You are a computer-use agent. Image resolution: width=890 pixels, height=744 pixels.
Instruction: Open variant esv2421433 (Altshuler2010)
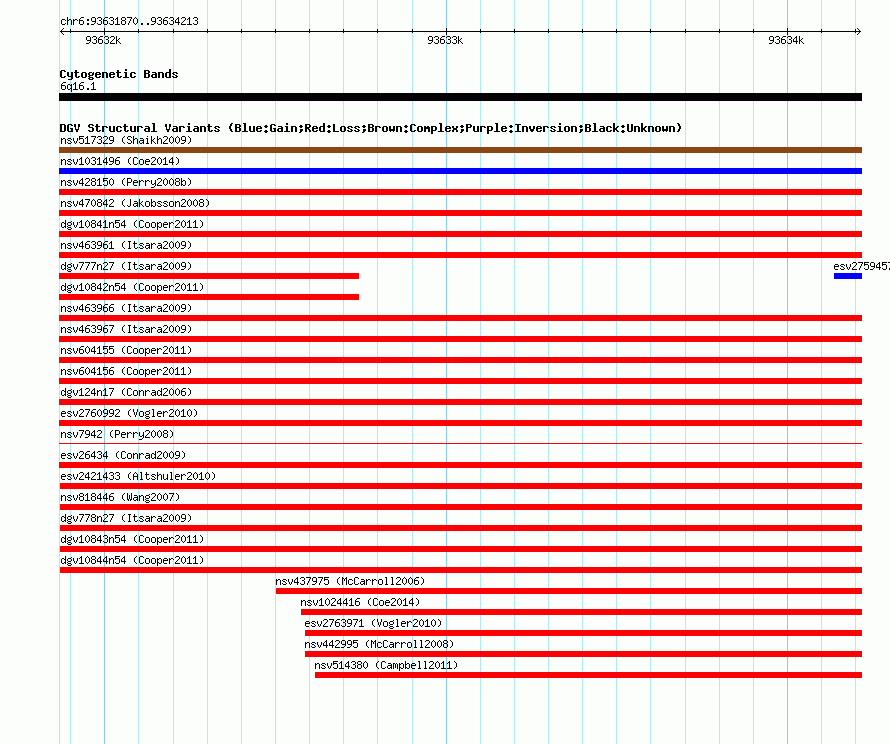tap(138, 476)
